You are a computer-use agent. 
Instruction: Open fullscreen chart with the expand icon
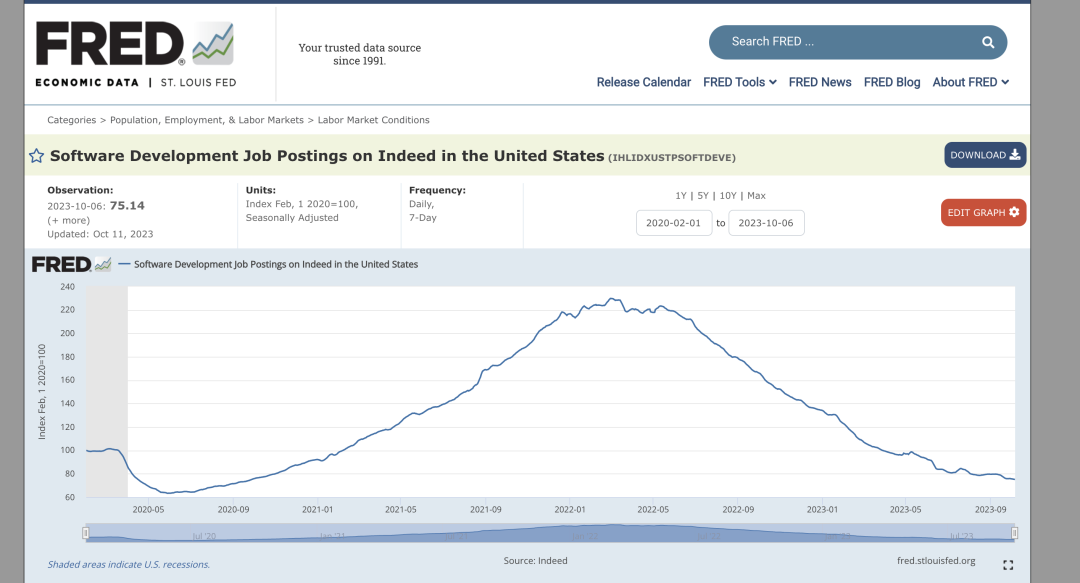pyautogui.click(x=1008, y=565)
